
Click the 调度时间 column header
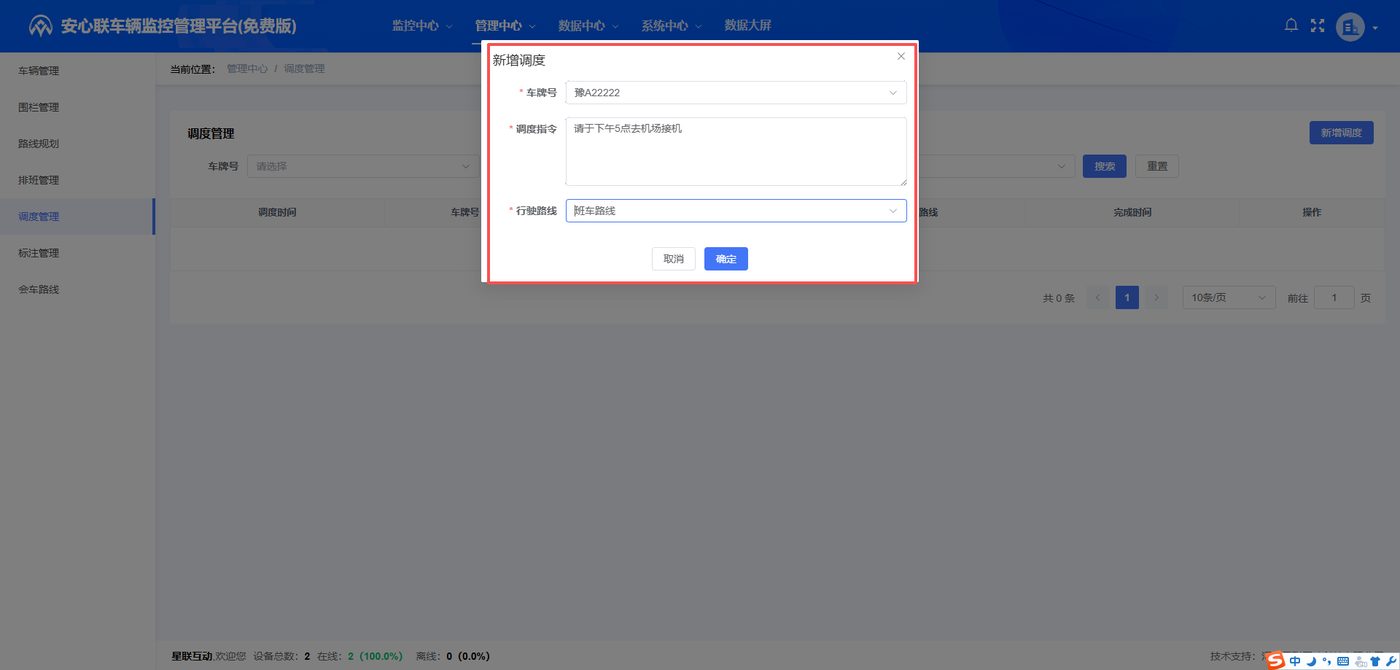[277, 213]
